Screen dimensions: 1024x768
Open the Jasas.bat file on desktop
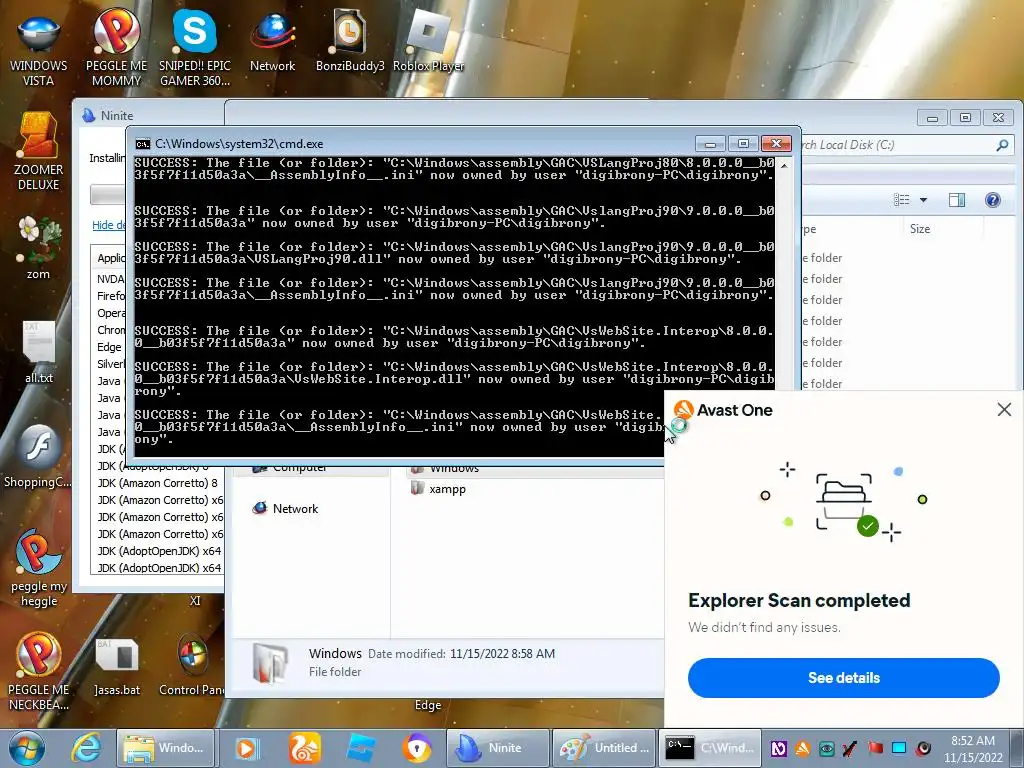(x=117, y=667)
